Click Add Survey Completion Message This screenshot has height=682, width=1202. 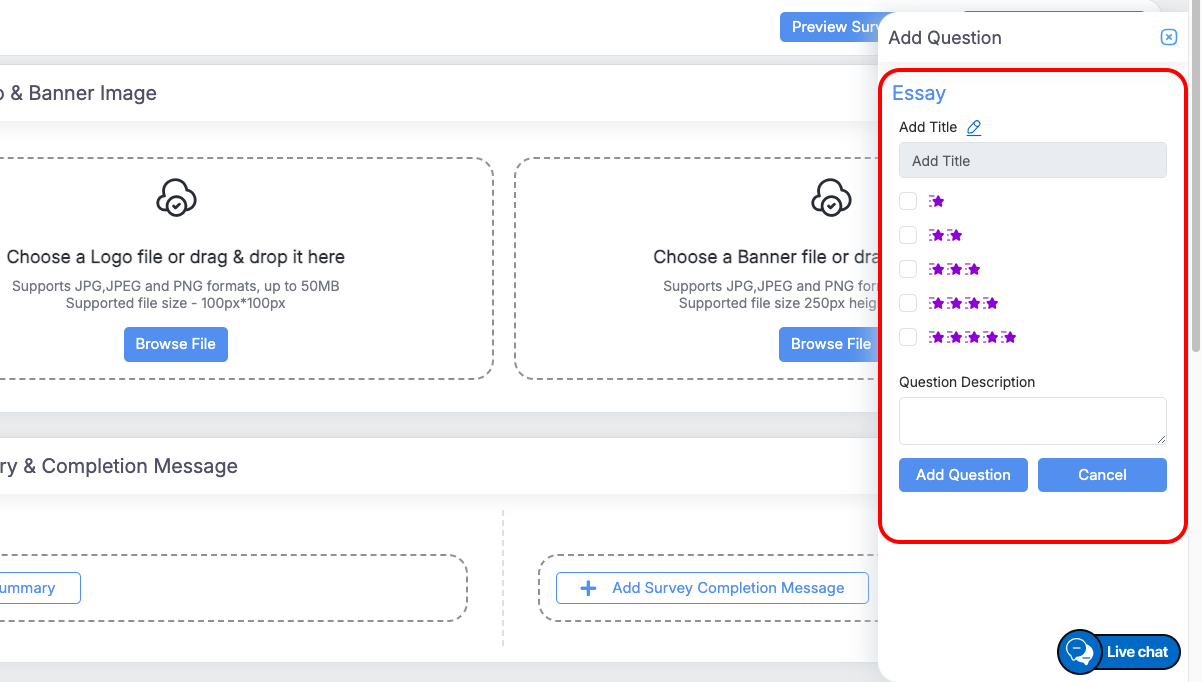[x=712, y=588]
